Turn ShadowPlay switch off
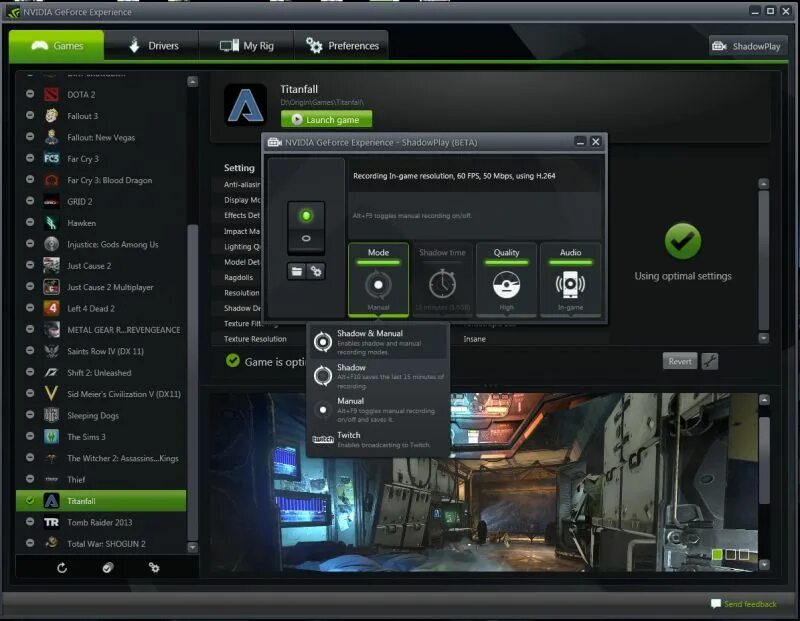The image size is (800, 621). pos(306,239)
